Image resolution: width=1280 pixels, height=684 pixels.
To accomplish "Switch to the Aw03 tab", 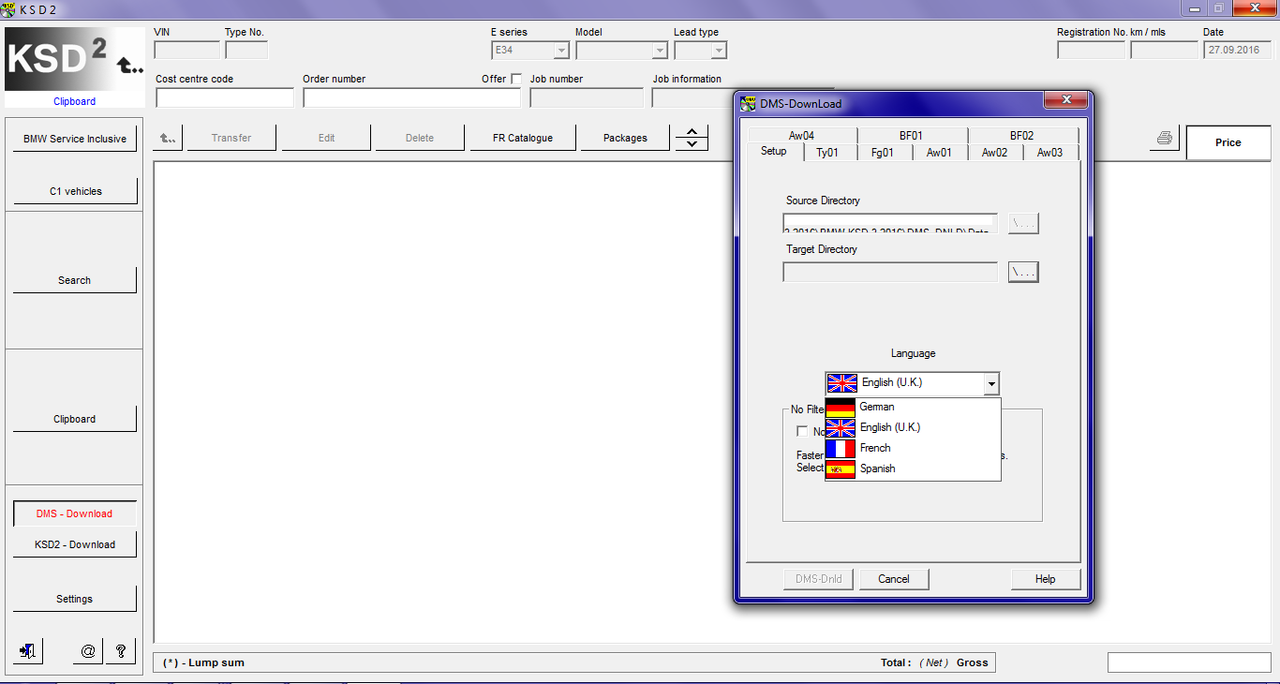I will tap(1050, 152).
